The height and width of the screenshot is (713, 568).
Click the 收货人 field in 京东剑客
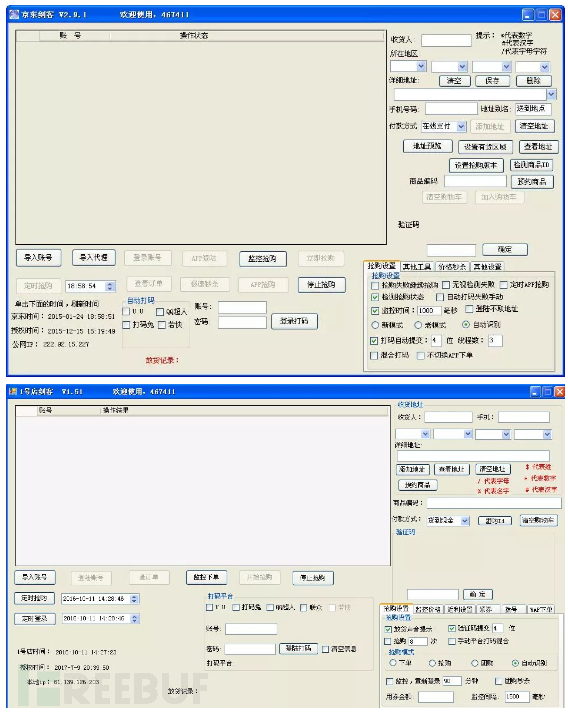(x=446, y=40)
